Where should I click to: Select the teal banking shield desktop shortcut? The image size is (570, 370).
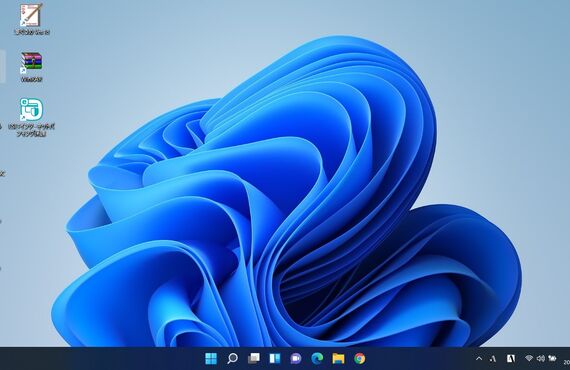click(x=32, y=117)
